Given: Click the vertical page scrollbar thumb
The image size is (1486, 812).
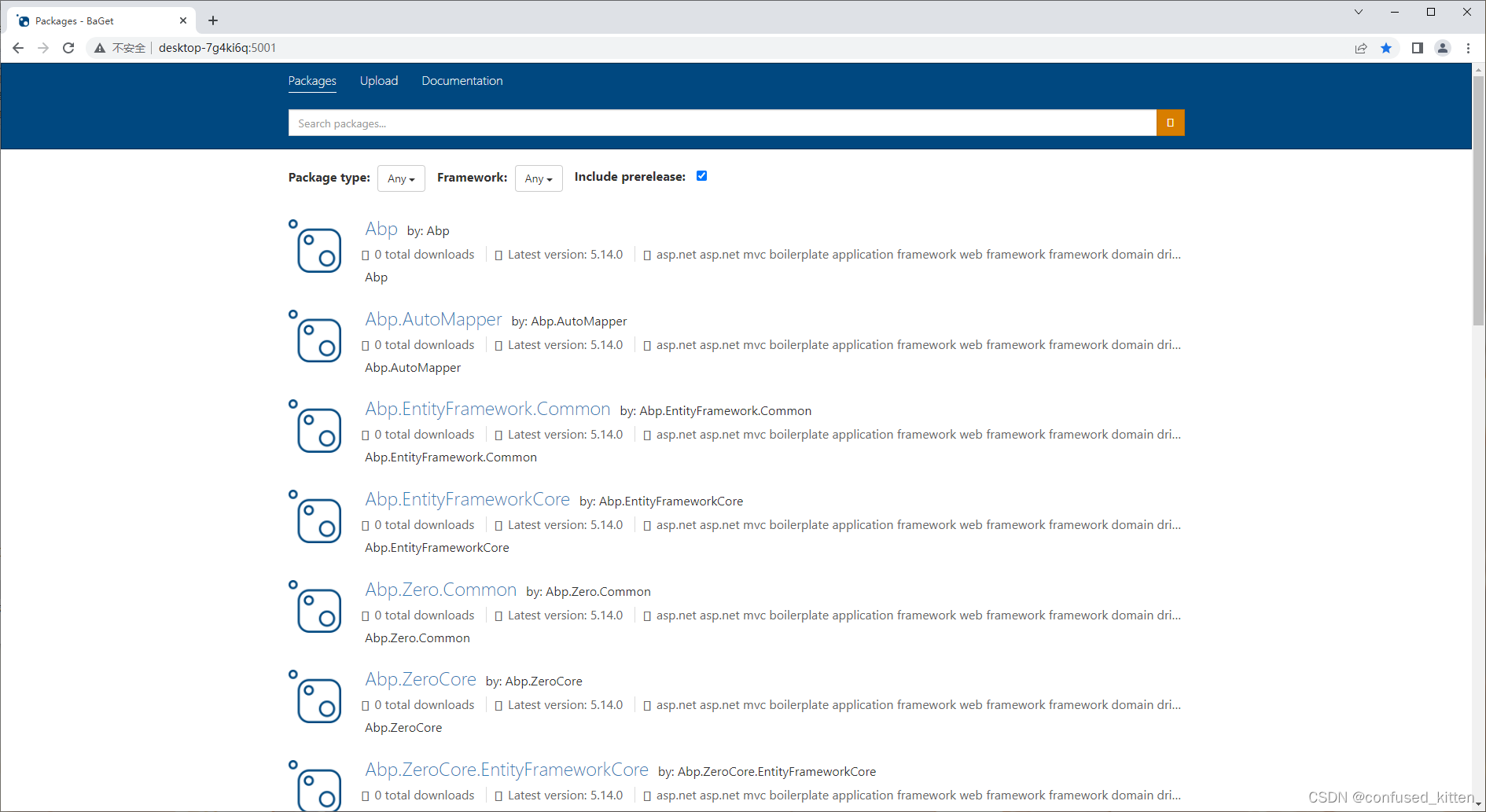Looking at the screenshot, I should point(1478,201).
